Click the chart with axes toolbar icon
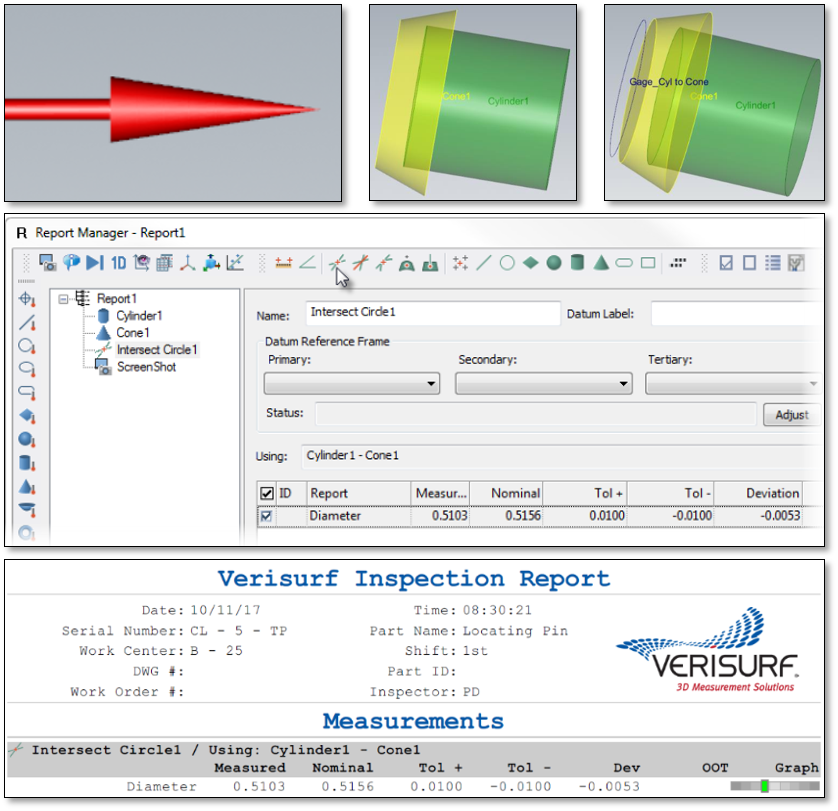This screenshot has height=811, width=838. coord(235,262)
